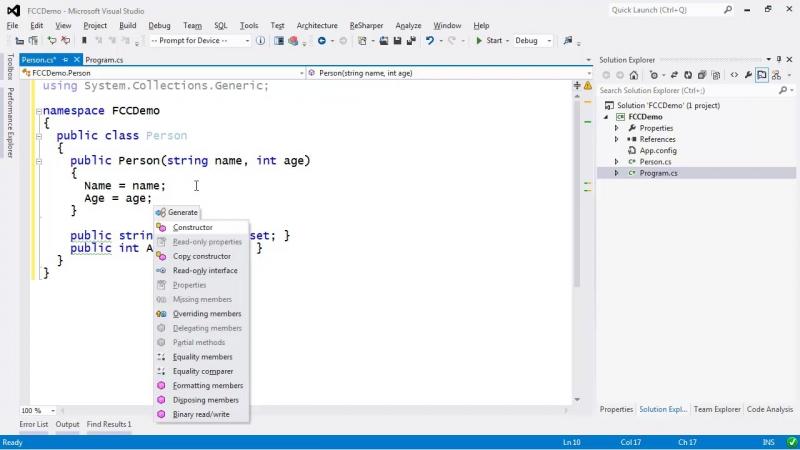800x450 pixels.
Task: Open the Toolbox side tab
Action: 10,67
